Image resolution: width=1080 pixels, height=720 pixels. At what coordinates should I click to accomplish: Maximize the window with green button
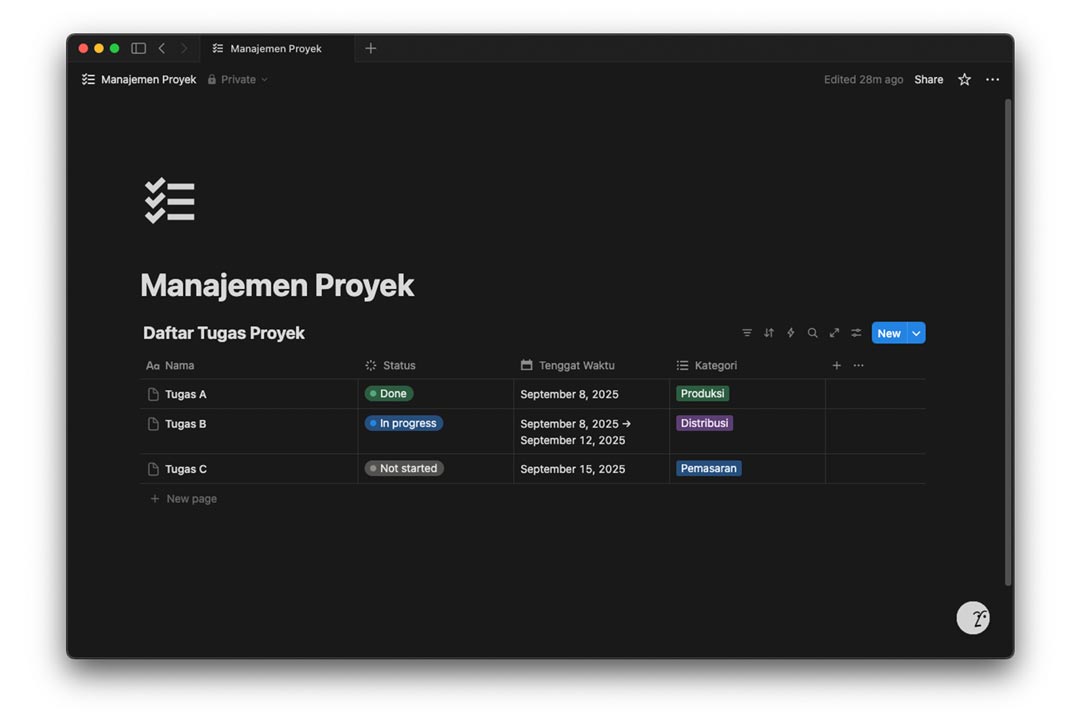pos(114,48)
